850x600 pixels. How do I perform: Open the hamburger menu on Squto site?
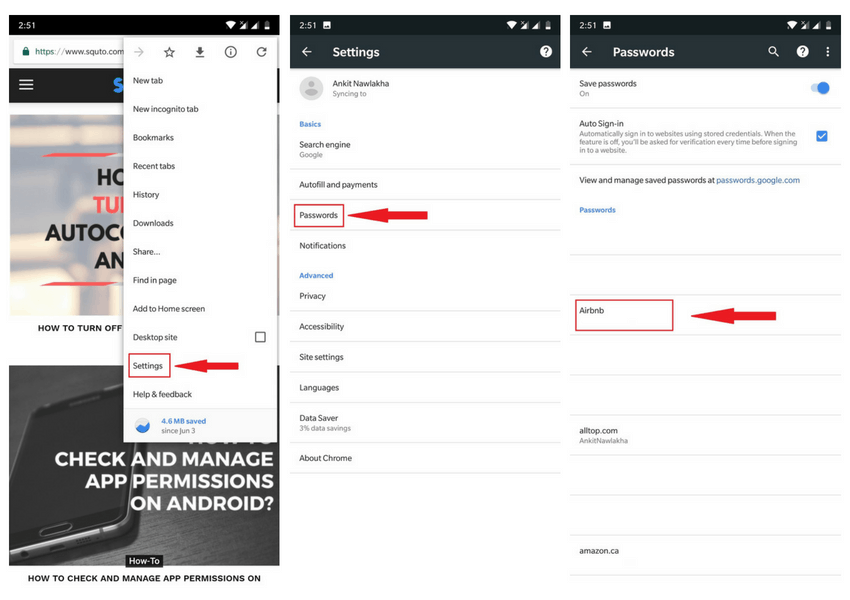pos(26,85)
